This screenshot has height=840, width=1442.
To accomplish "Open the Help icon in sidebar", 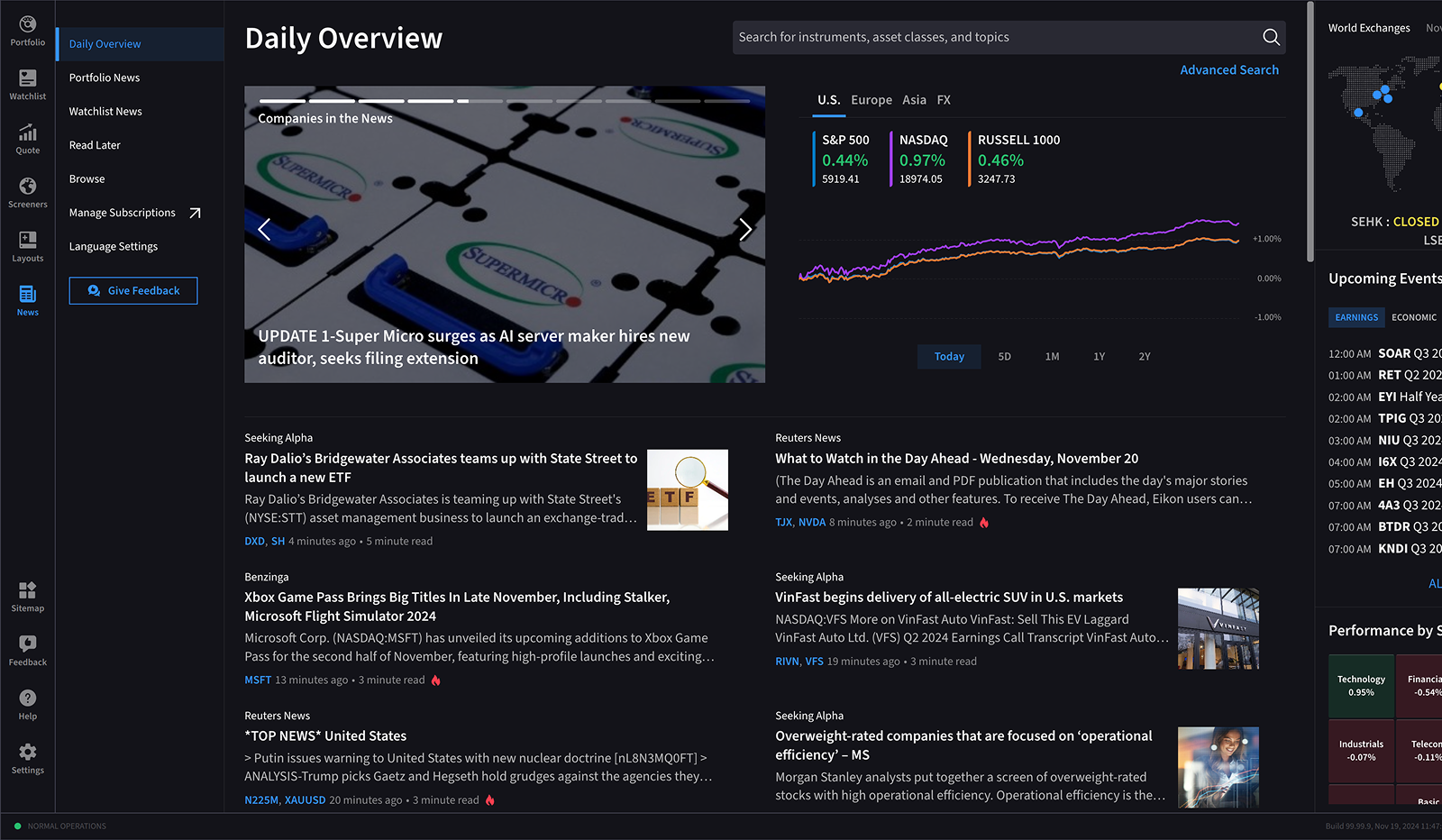I will tap(28, 705).
